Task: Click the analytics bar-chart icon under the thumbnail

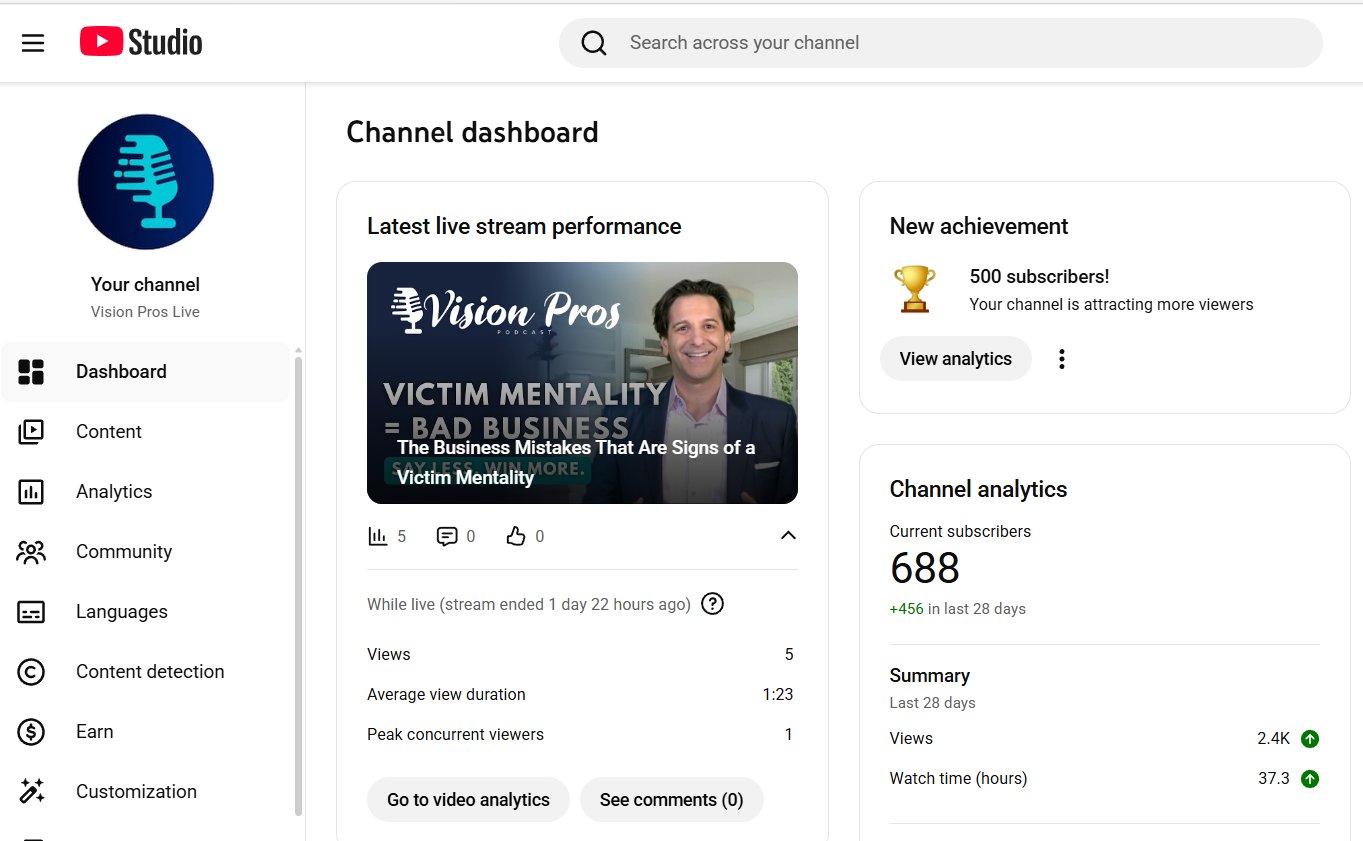Action: pos(380,536)
